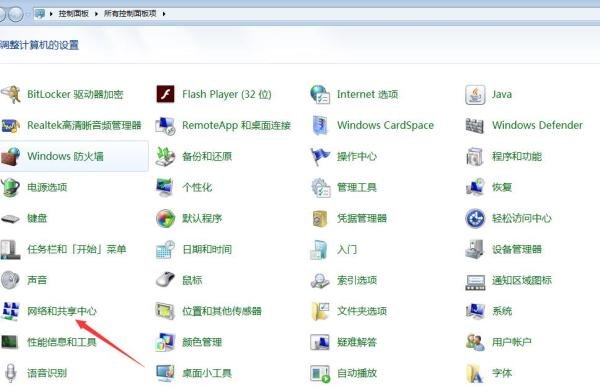Expand the arrow after 所有控制面板项 breadcrumb

[164, 14]
